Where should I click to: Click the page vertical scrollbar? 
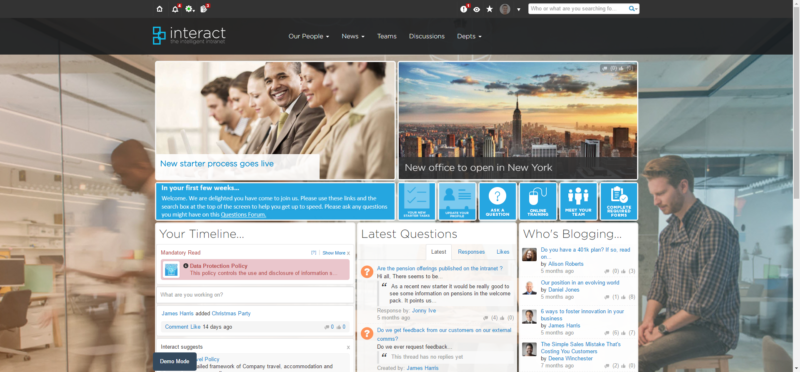(796, 186)
